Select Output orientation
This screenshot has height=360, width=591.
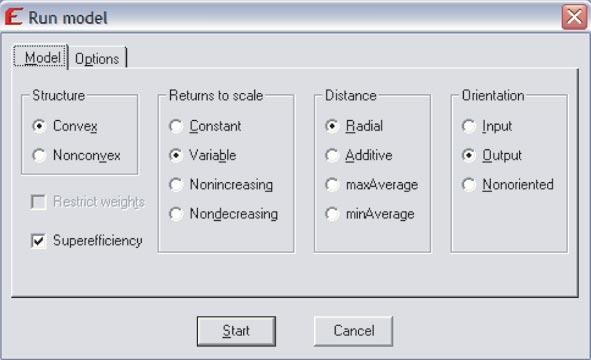(x=469, y=155)
